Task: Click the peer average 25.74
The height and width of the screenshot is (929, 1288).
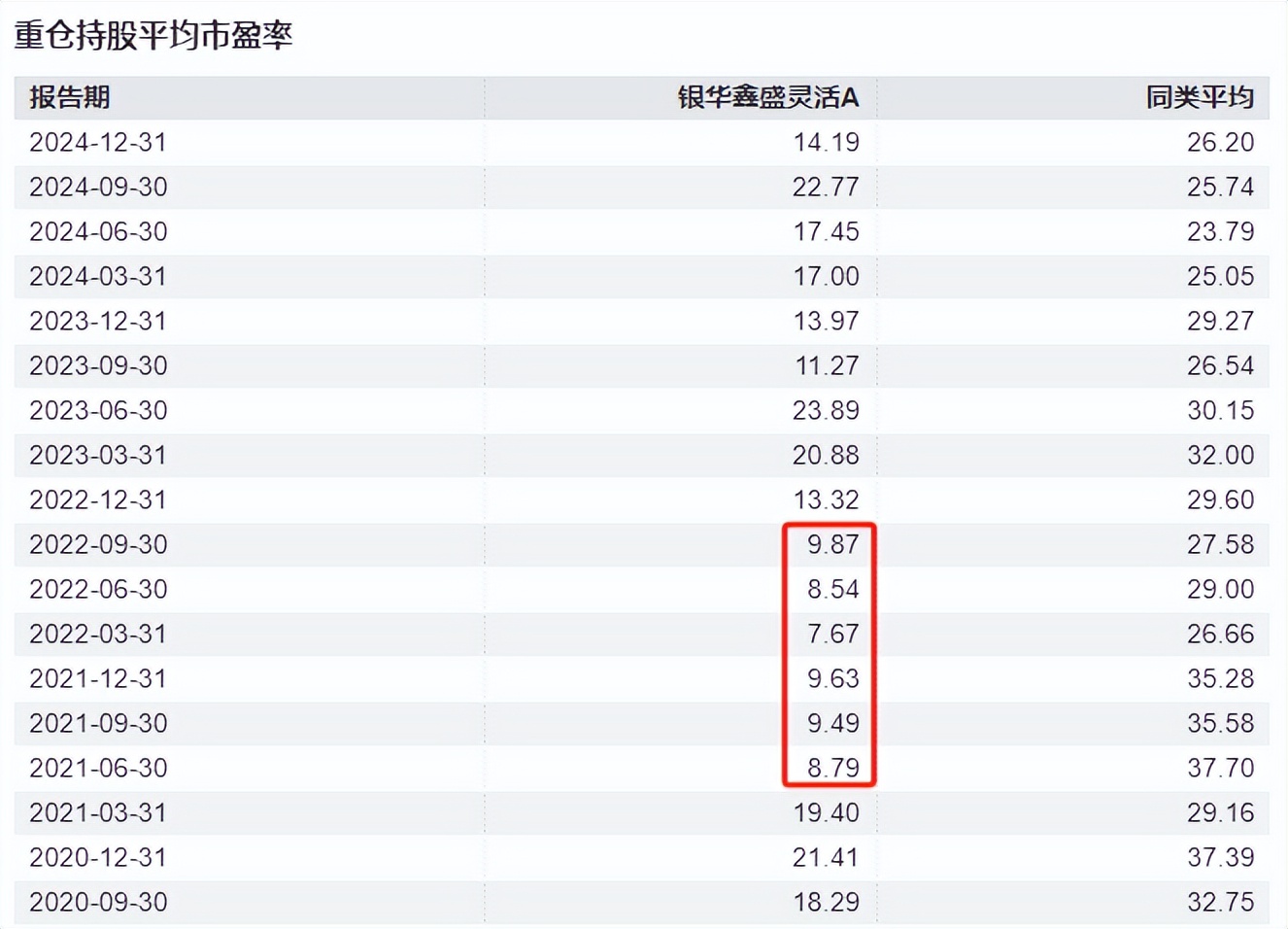Action: (1221, 187)
